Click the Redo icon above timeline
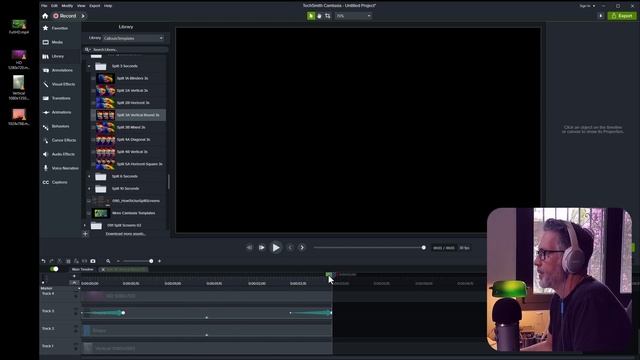 point(51,261)
